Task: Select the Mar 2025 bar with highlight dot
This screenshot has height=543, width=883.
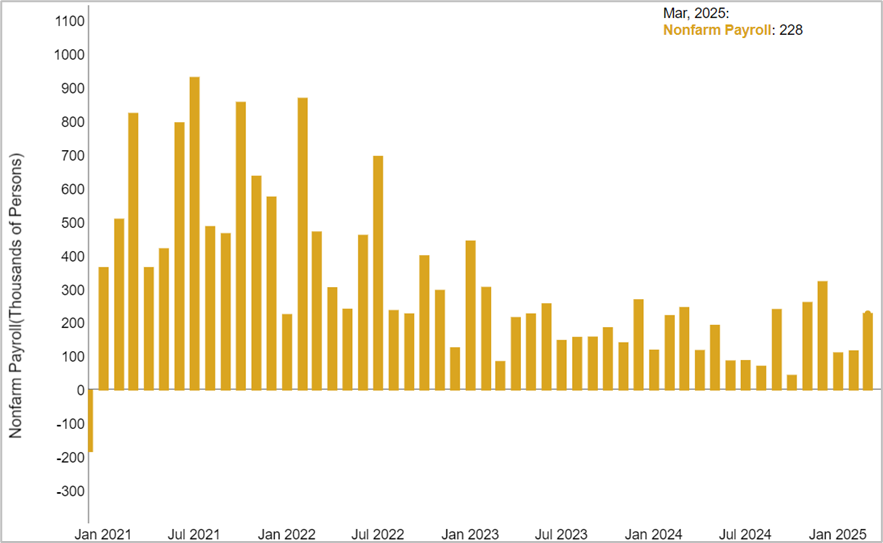Action: pyautogui.click(x=868, y=351)
